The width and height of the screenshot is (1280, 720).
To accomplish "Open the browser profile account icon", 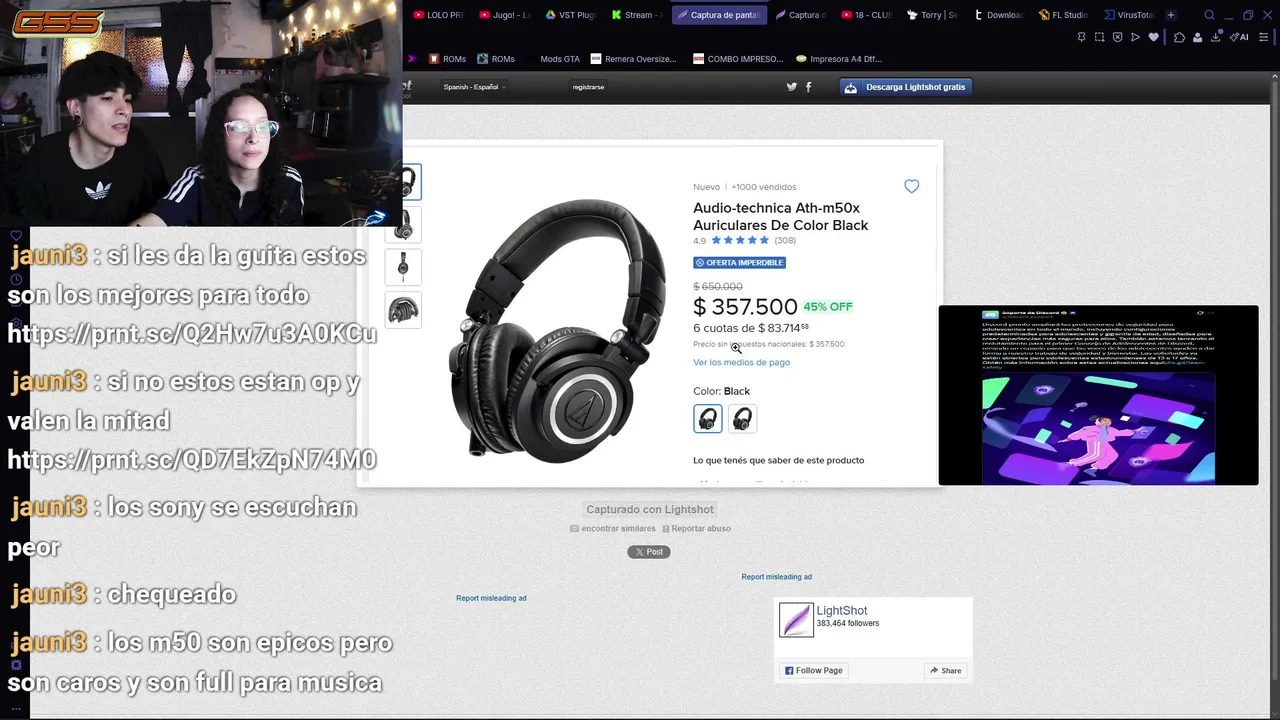I will coord(1197,37).
